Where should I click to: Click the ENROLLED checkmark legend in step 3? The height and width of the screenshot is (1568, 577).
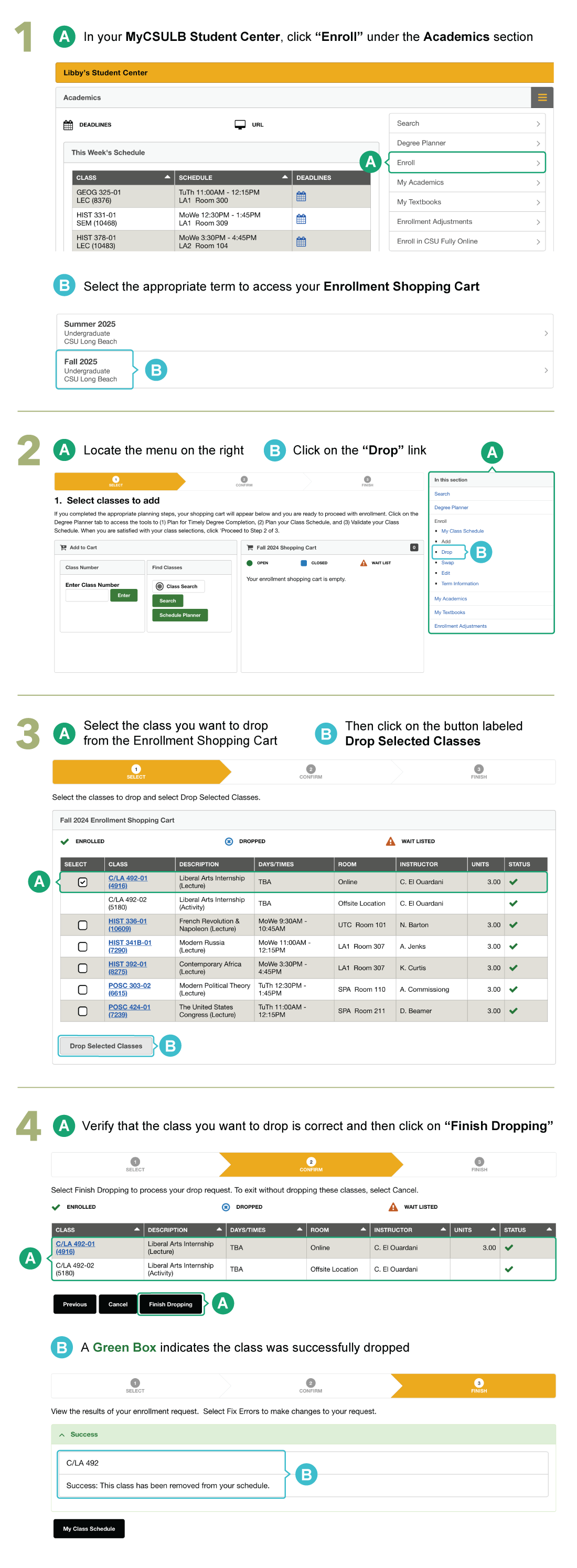point(65,841)
